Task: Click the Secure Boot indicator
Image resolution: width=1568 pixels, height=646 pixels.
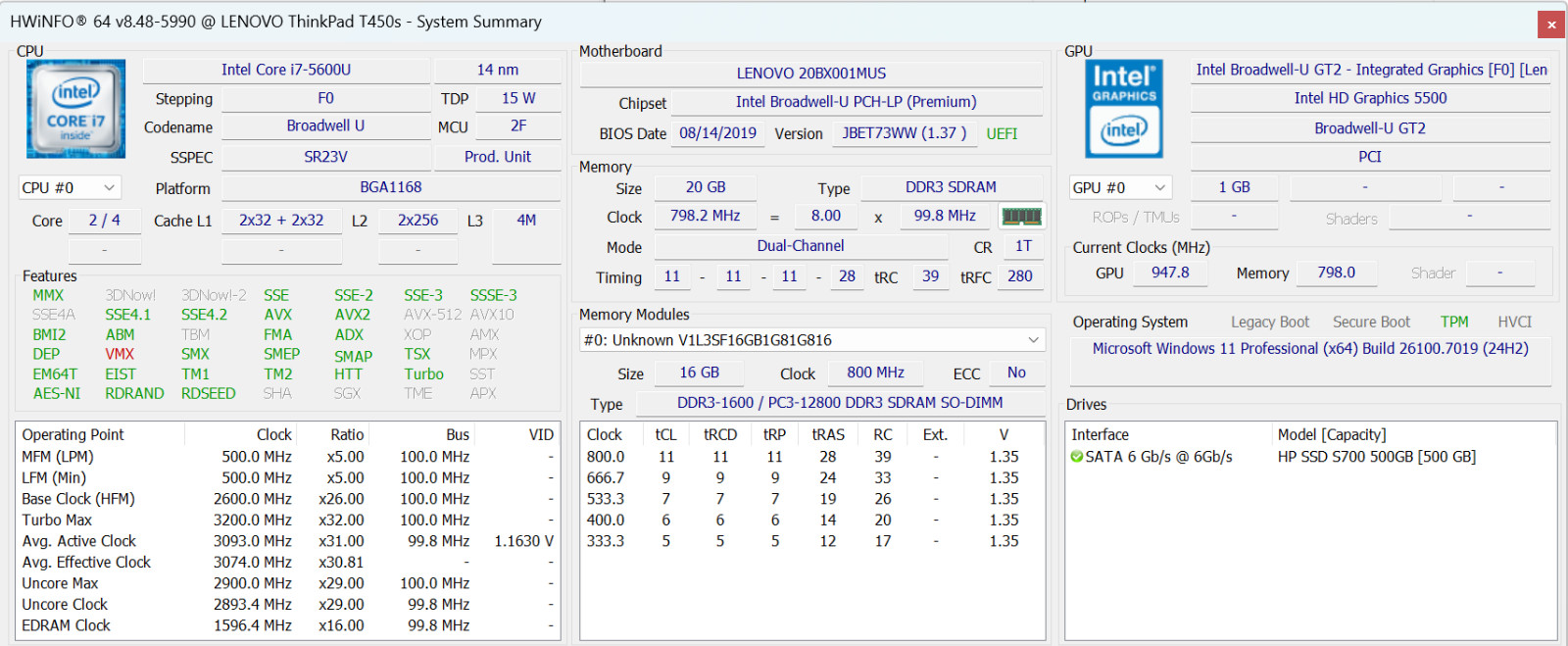Action: click(x=1371, y=322)
